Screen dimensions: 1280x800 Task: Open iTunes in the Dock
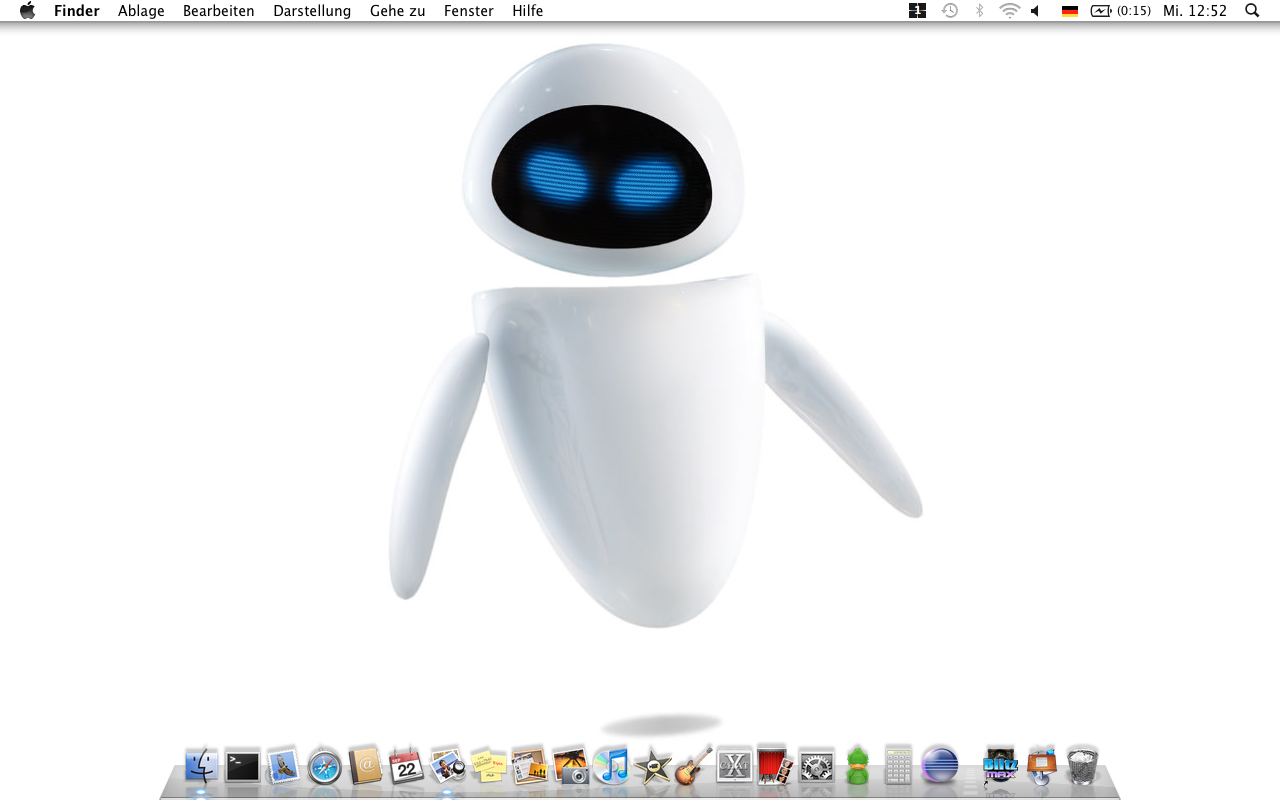tap(611, 766)
